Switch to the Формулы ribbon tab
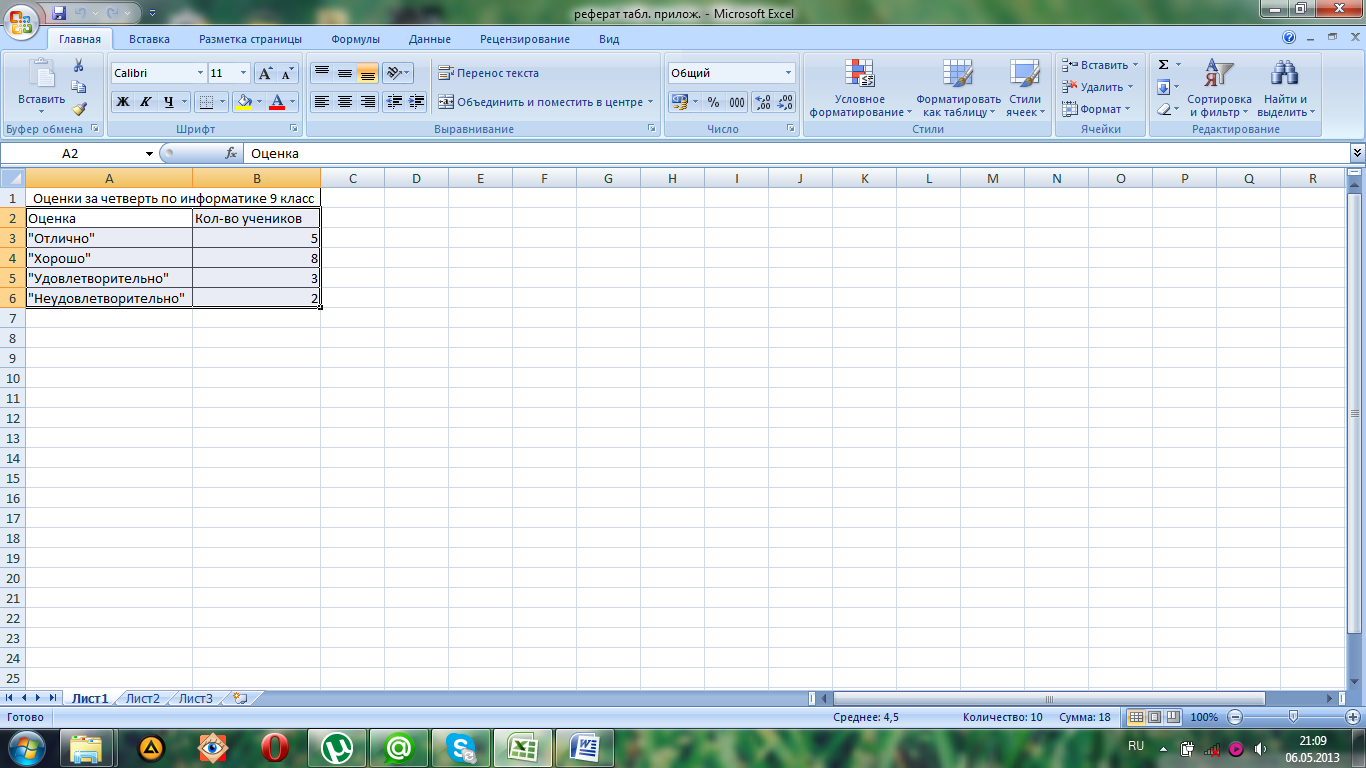 pyautogui.click(x=355, y=39)
